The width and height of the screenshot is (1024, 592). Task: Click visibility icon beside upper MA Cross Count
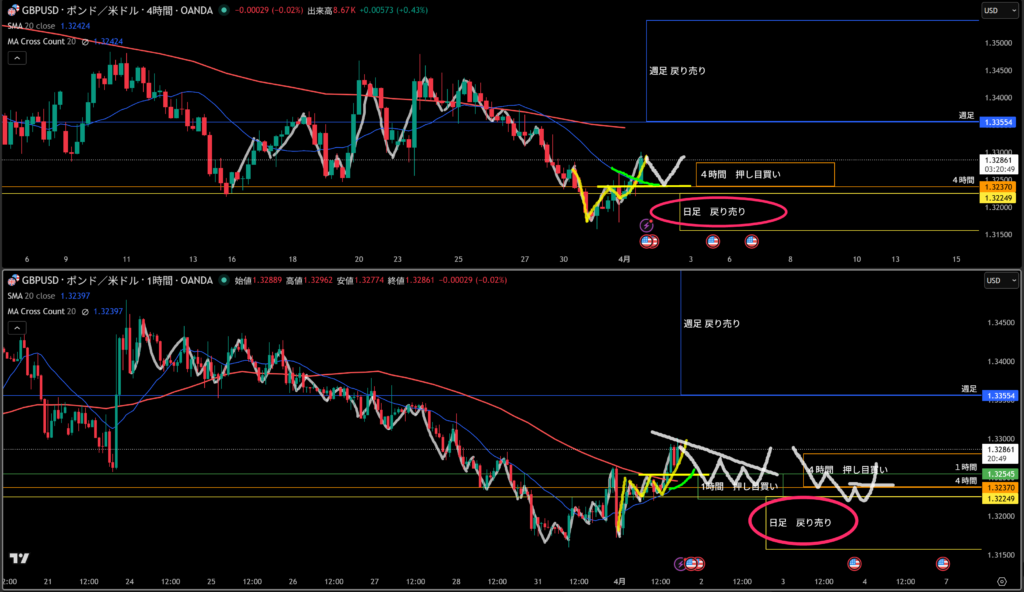point(86,42)
